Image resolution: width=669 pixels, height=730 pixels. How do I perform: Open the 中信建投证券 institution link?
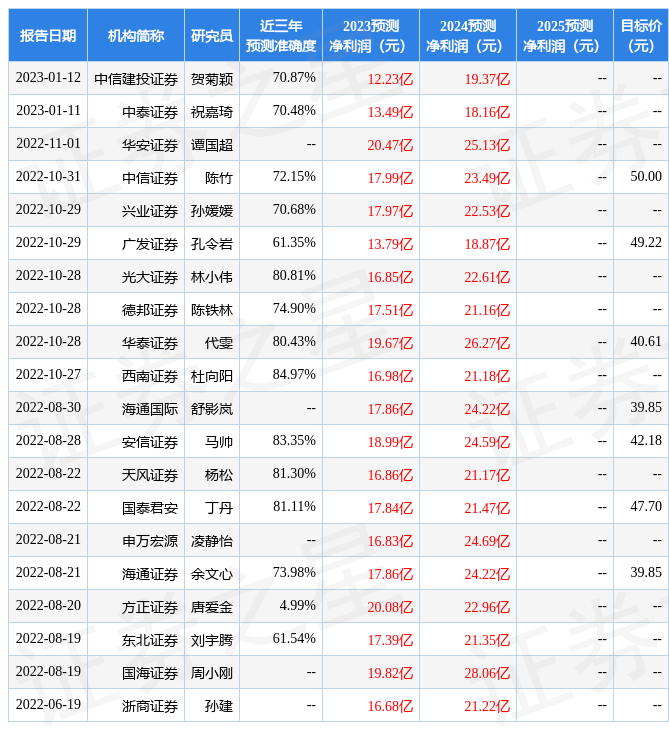click(136, 79)
